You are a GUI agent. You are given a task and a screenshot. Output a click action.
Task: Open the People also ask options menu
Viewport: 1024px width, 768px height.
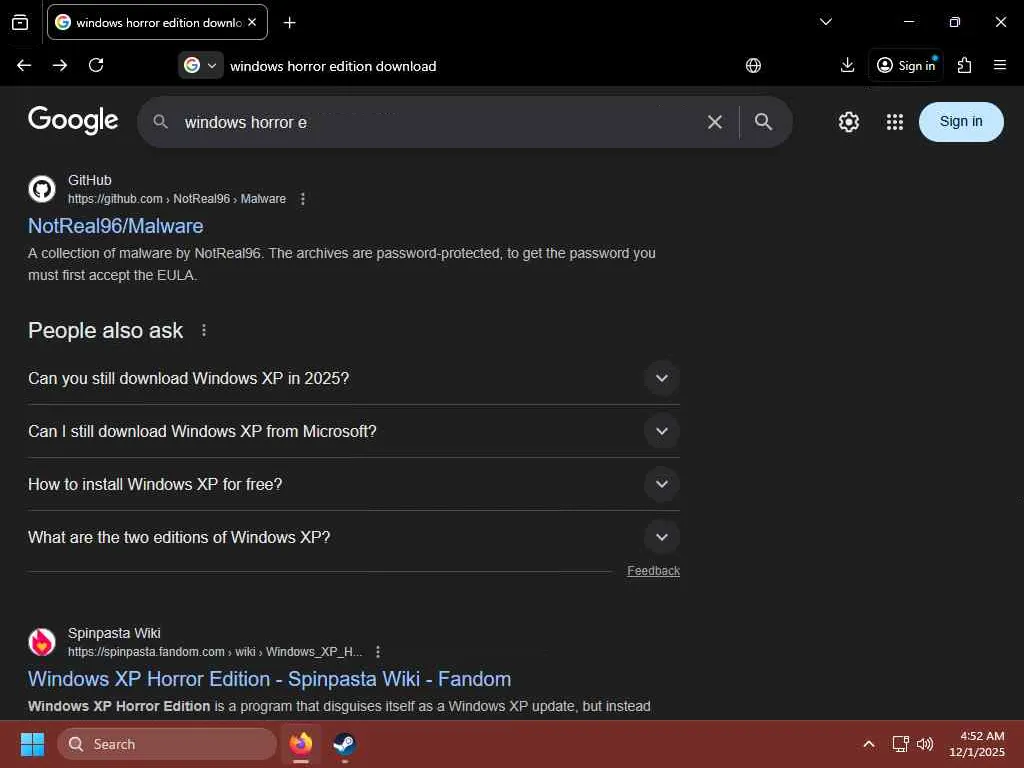tap(204, 330)
